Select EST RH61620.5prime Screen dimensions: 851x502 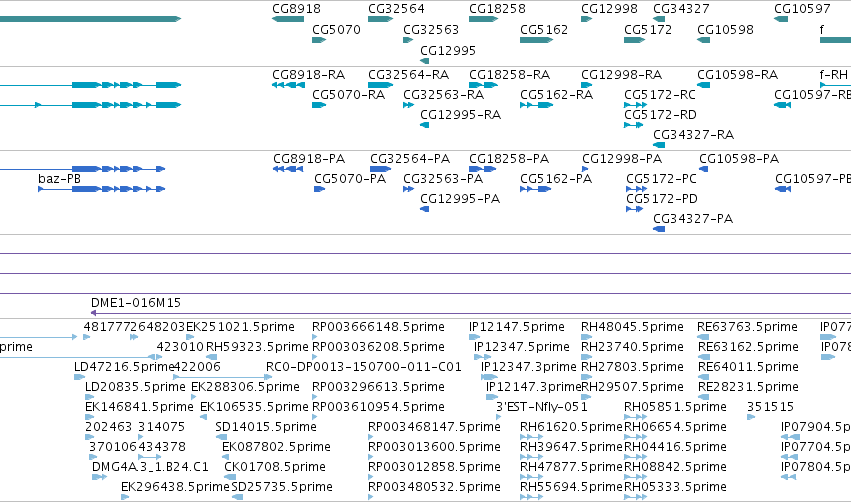[x=571, y=427]
